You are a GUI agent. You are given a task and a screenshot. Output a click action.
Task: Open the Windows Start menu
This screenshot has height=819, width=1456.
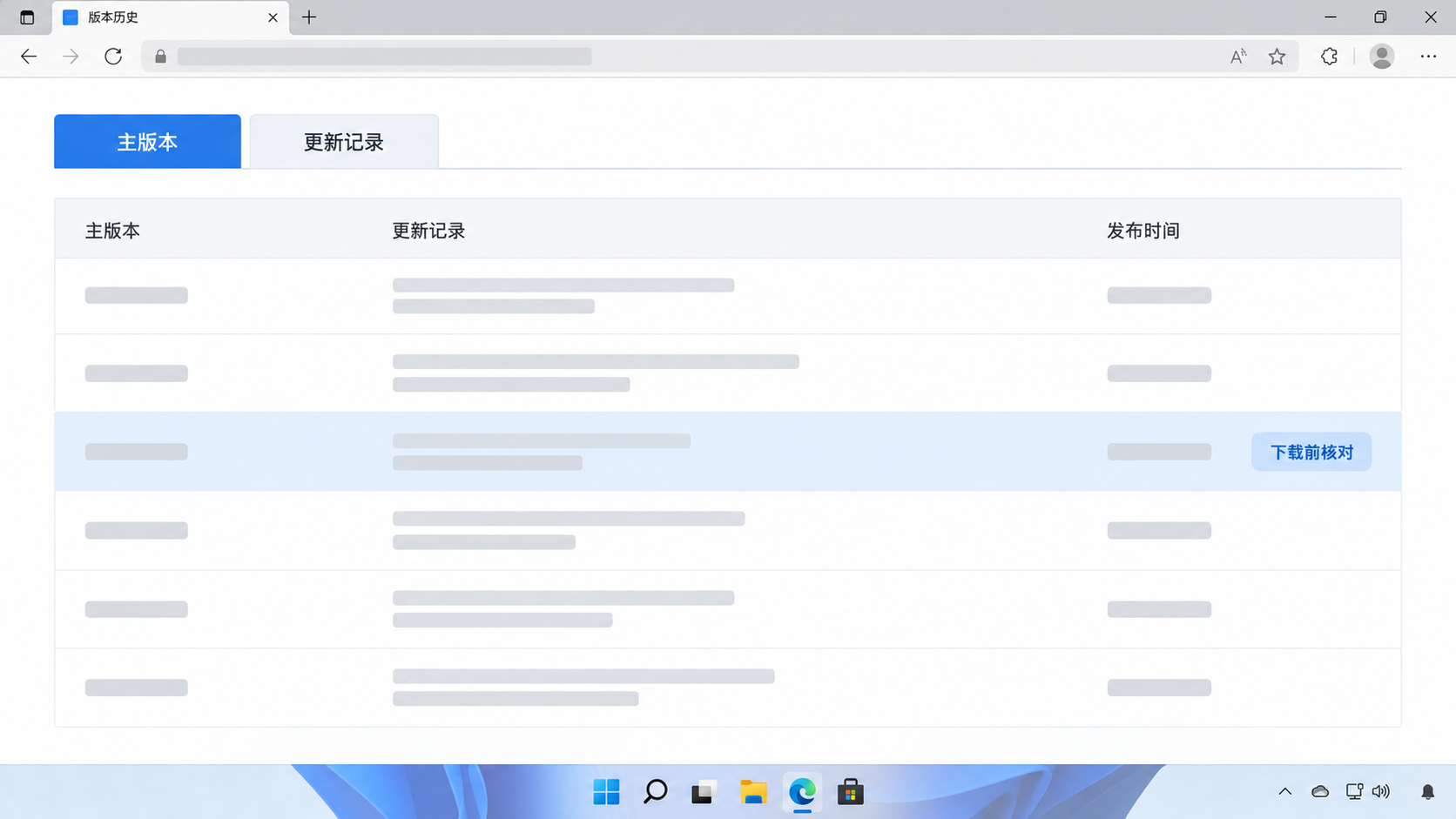pyautogui.click(x=606, y=792)
